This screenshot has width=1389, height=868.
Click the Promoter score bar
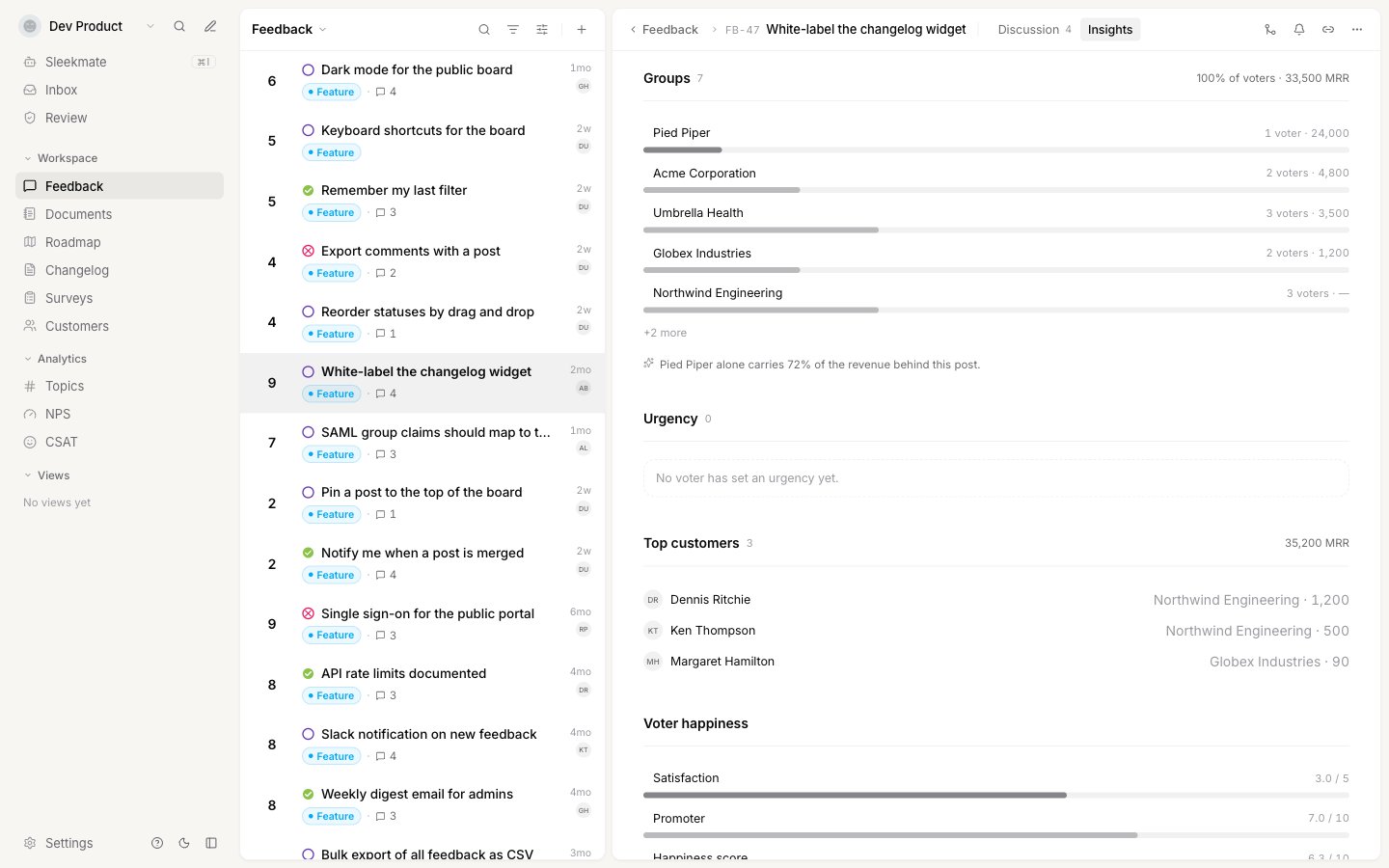(996, 835)
